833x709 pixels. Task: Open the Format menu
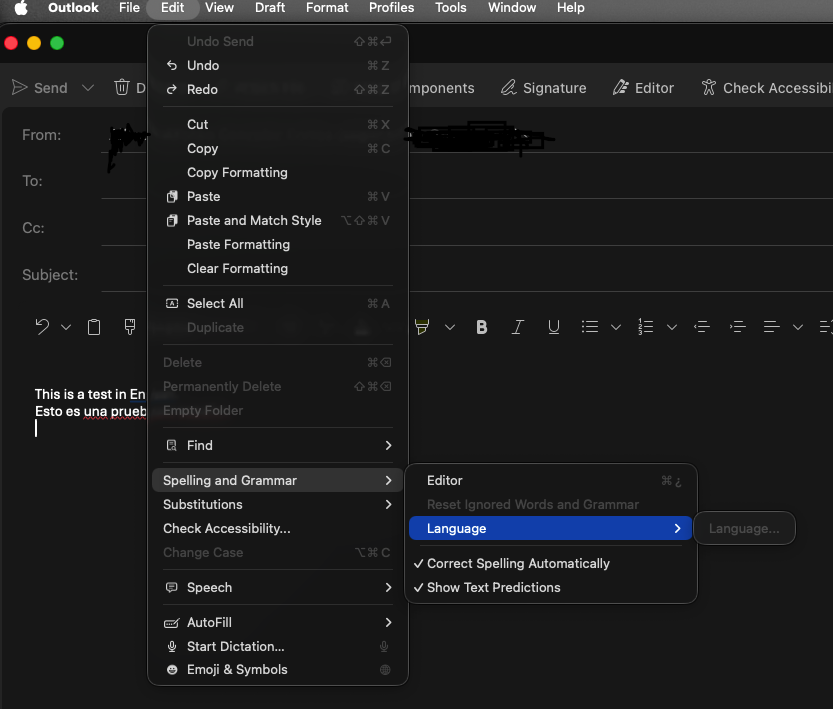click(327, 8)
